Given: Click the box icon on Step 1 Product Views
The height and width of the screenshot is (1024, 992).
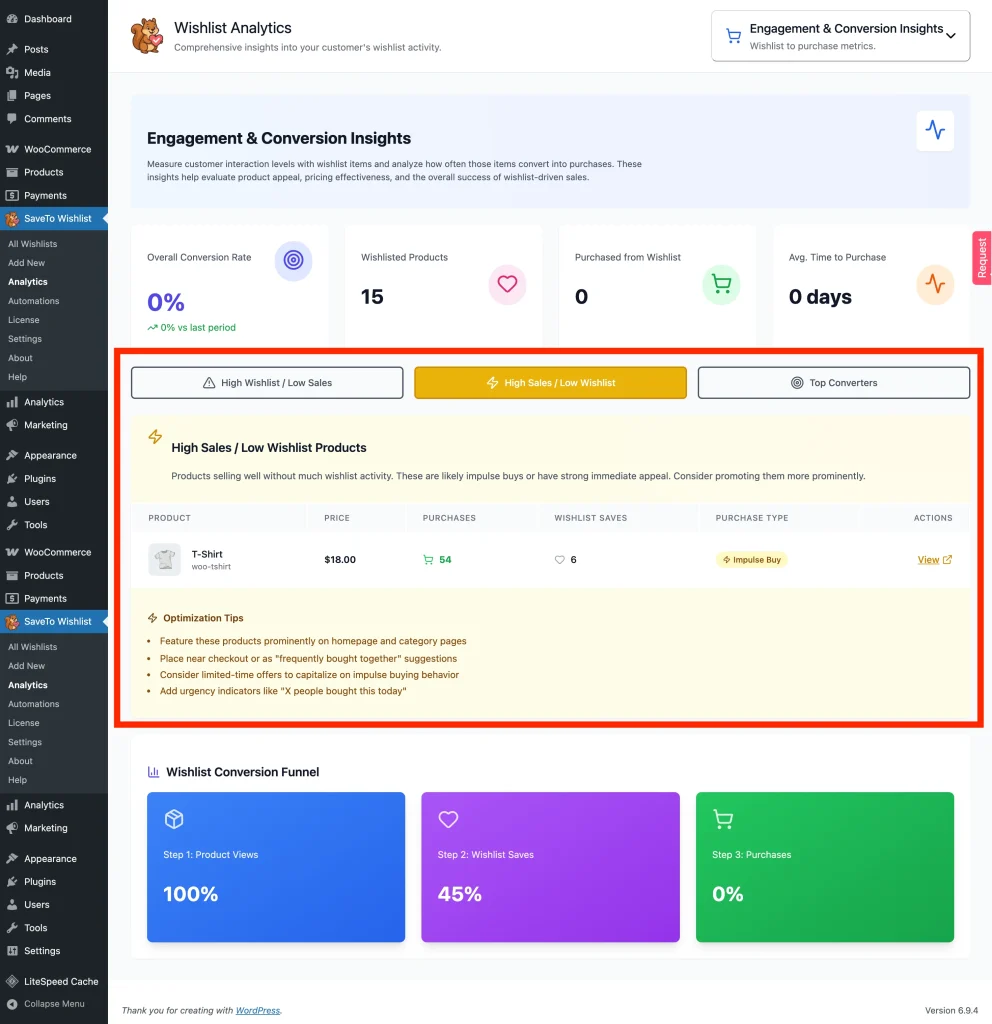Looking at the screenshot, I should (173, 819).
